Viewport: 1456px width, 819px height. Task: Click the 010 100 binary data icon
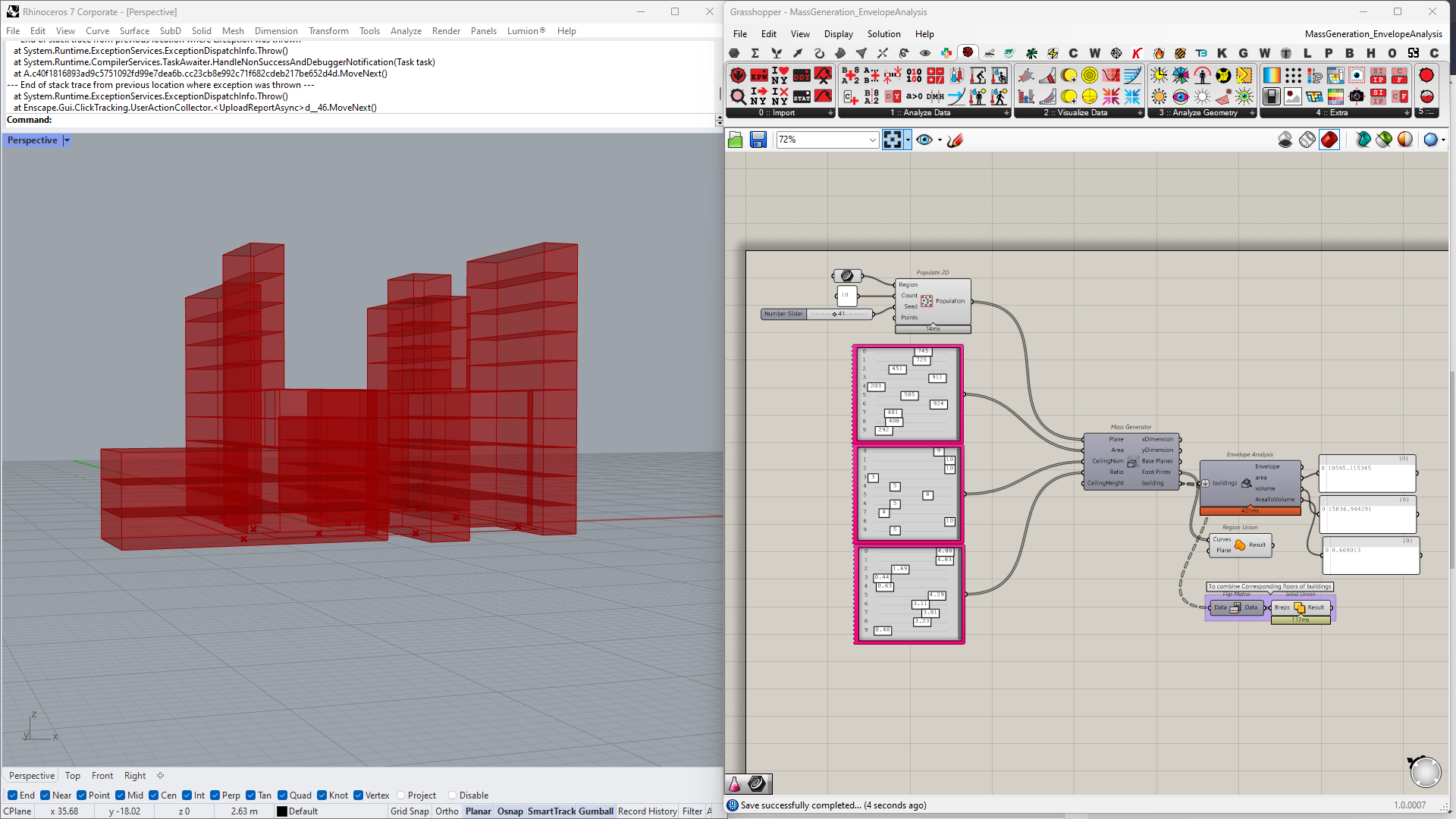point(914,75)
